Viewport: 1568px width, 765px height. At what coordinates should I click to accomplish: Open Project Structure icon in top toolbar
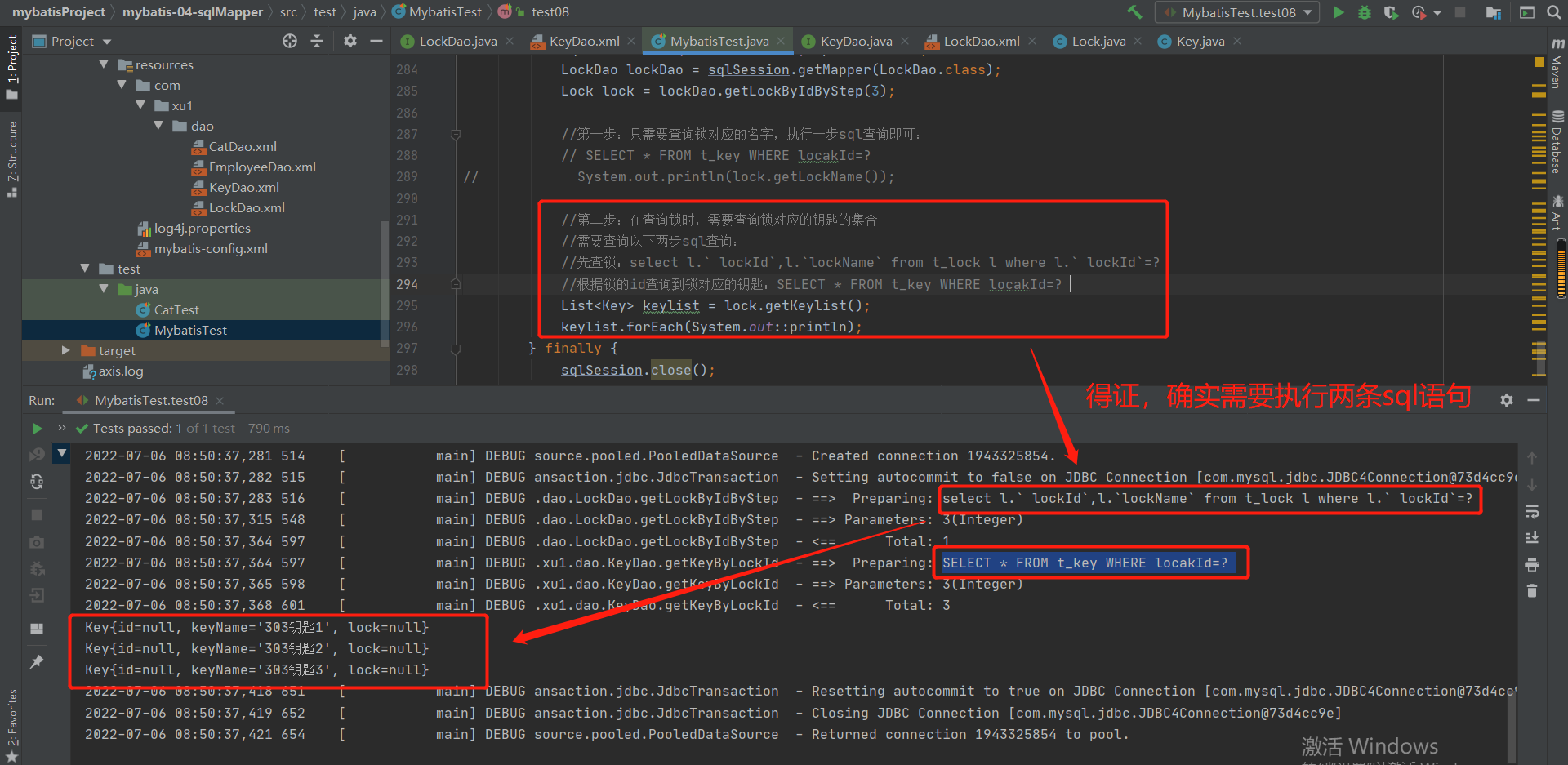click(x=1494, y=12)
